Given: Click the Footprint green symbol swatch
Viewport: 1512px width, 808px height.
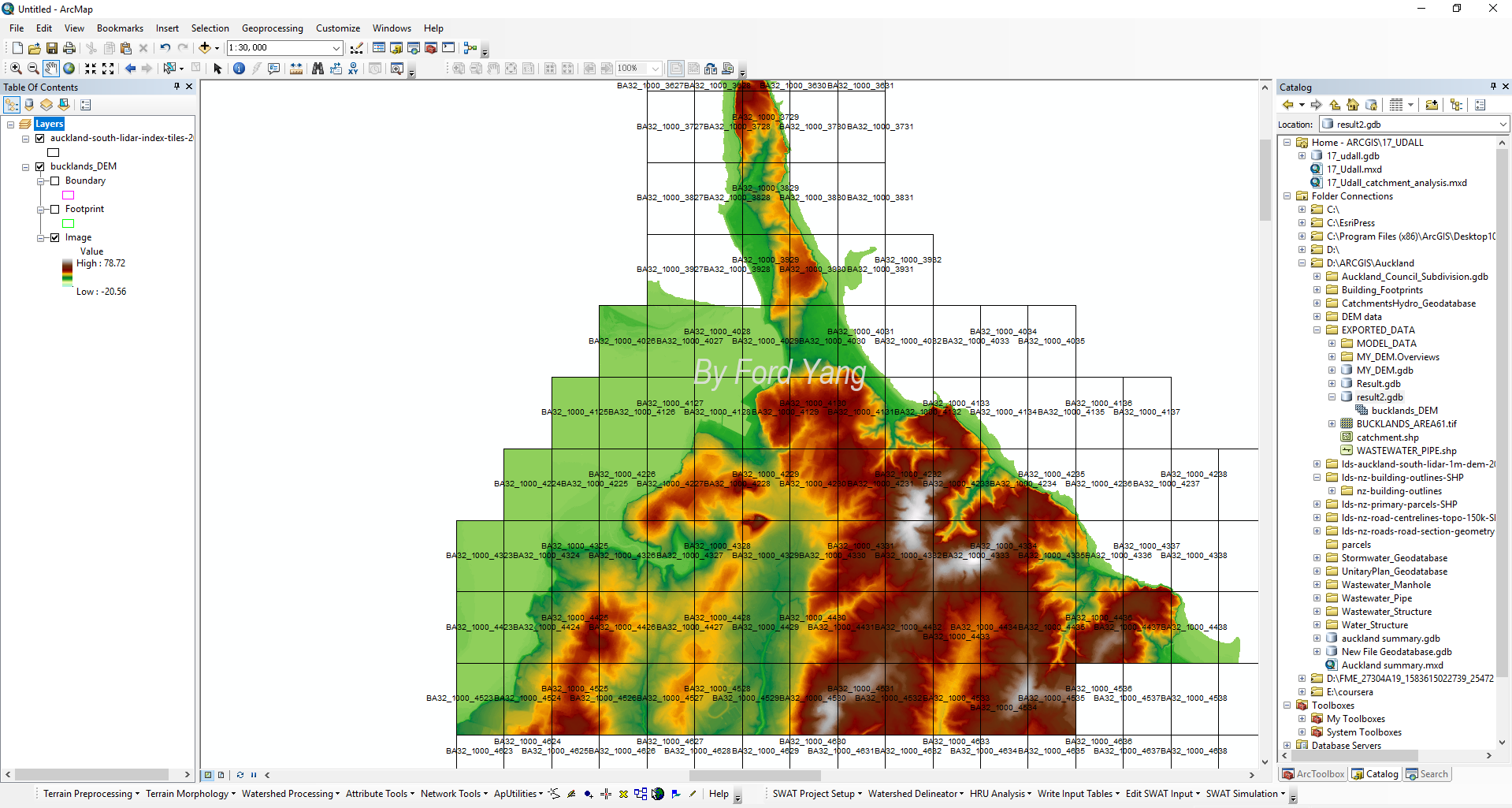Looking at the screenshot, I should pos(69,223).
